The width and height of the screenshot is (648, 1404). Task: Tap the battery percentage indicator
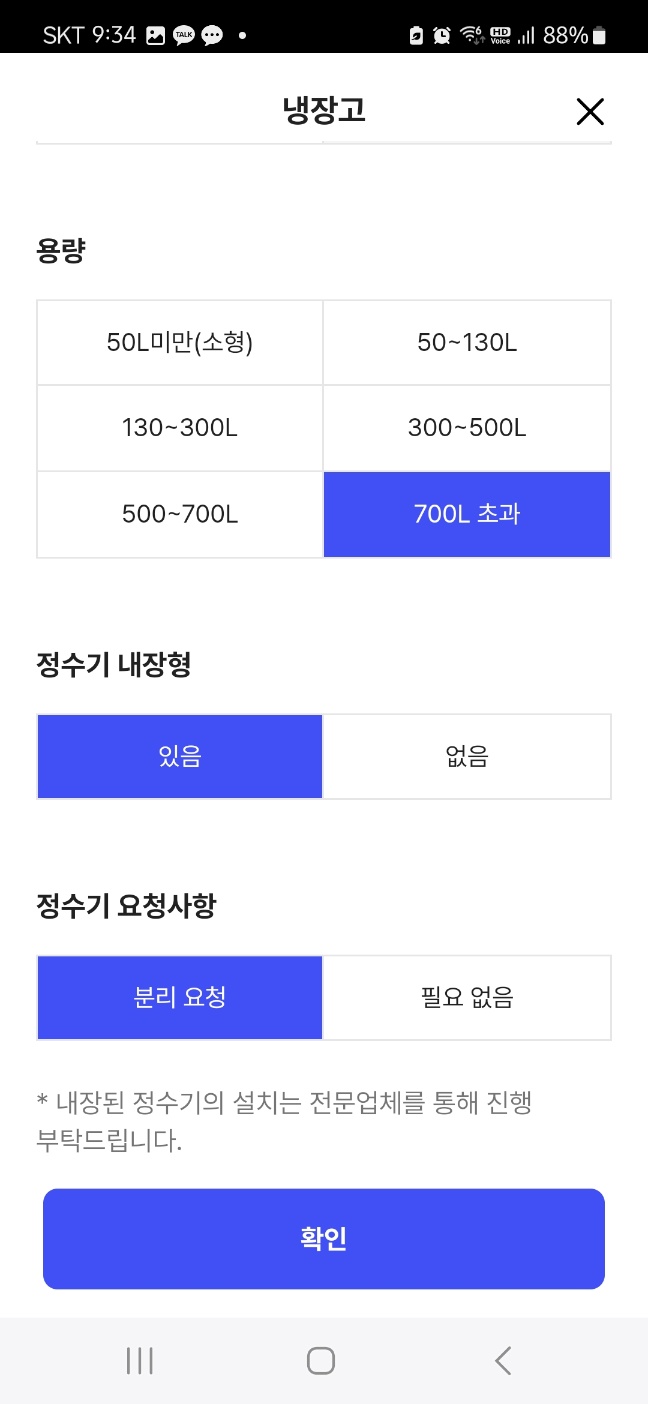tap(565, 35)
